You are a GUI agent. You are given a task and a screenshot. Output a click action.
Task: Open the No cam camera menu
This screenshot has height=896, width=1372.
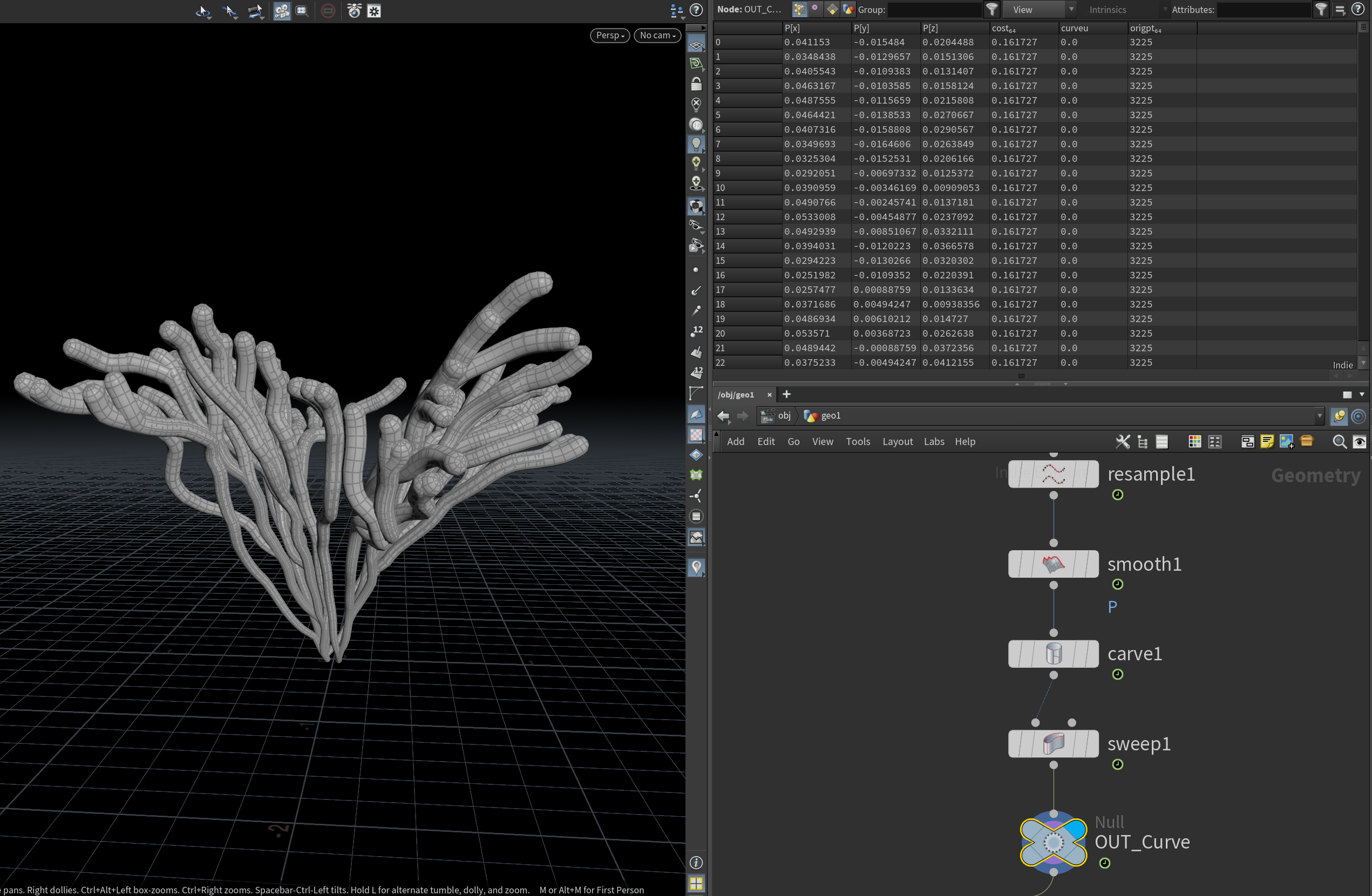[657, 35]
